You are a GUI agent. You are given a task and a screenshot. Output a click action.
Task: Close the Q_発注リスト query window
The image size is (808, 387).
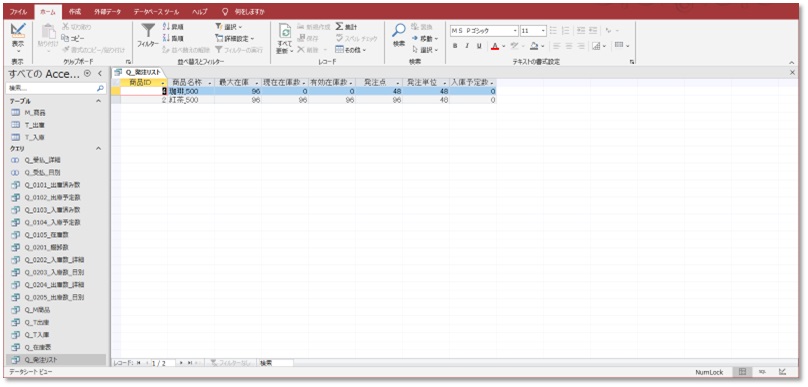pos(793,73)
